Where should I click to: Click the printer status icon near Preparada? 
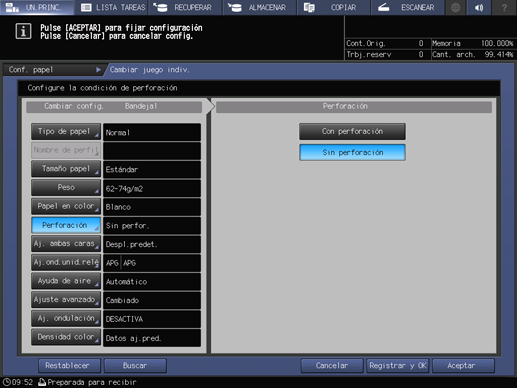[42, 382]
